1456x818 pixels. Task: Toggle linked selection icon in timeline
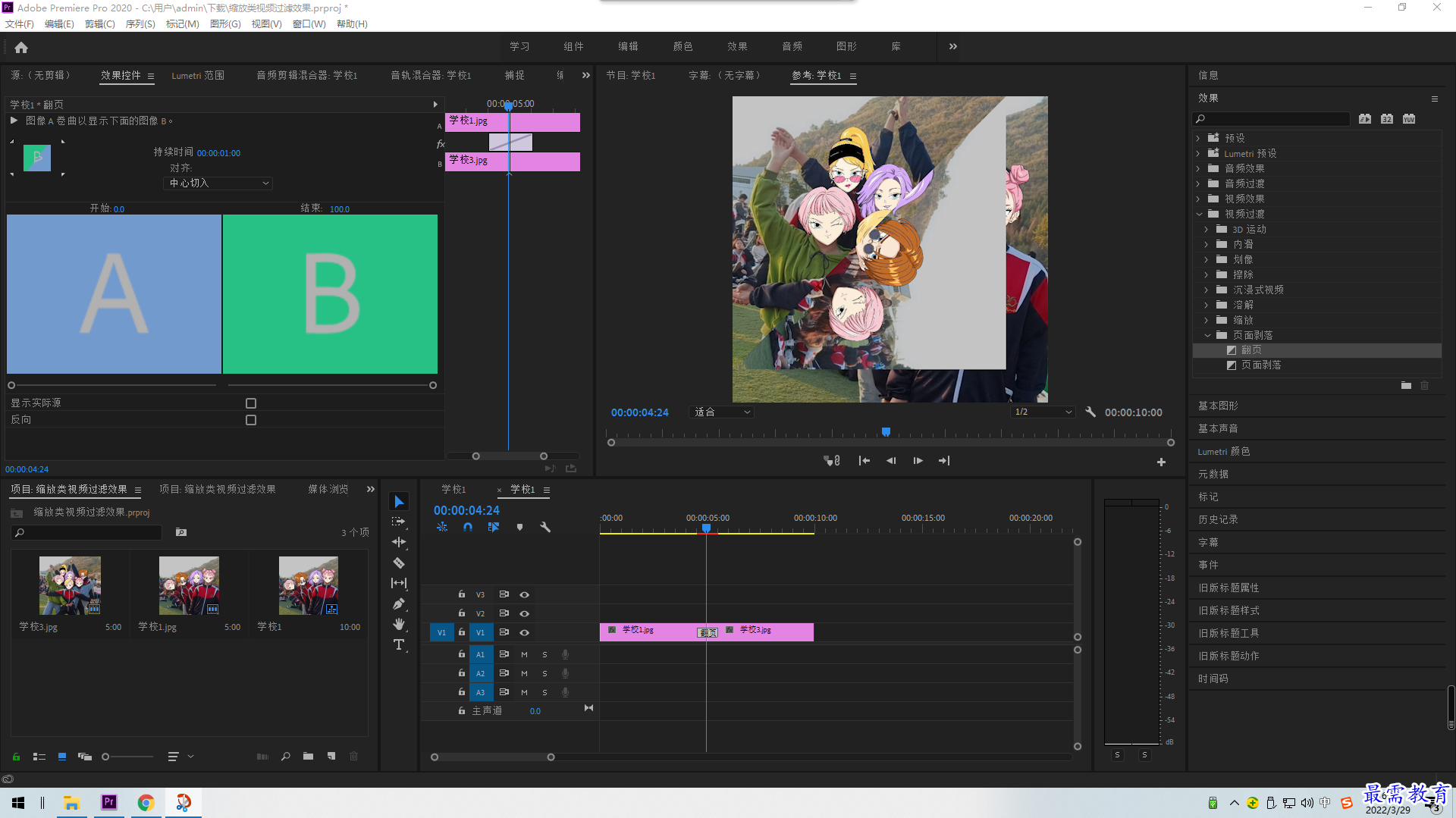point(494,527)
